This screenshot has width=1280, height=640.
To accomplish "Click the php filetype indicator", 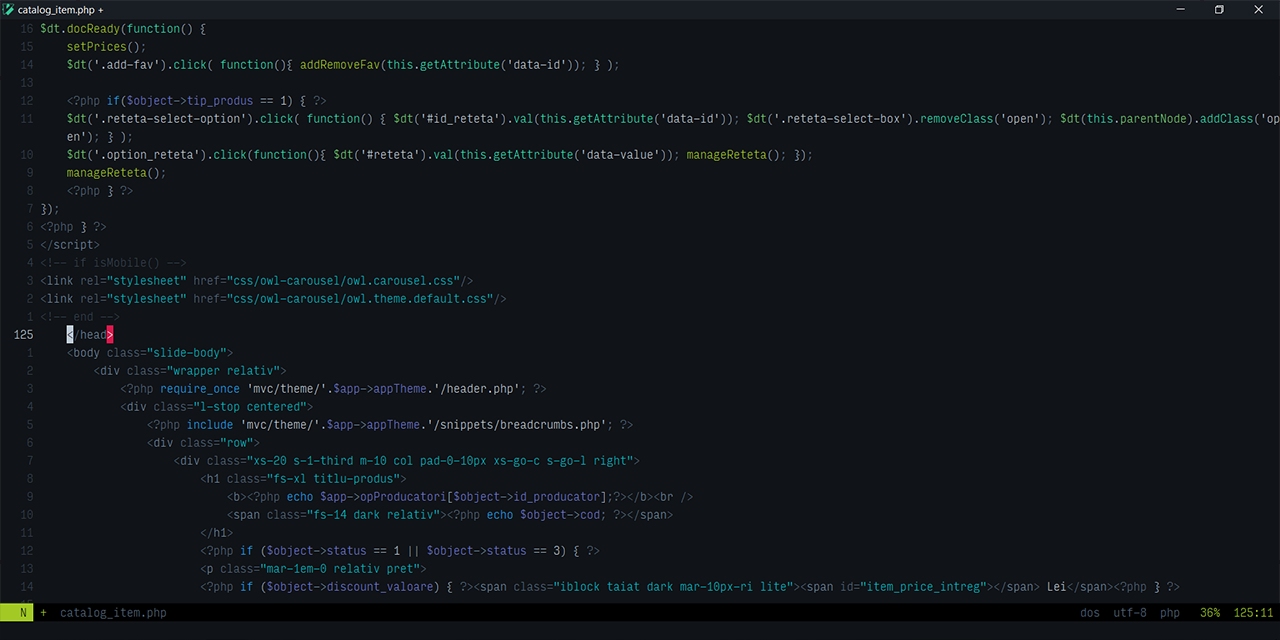I will click(1169, 612).
